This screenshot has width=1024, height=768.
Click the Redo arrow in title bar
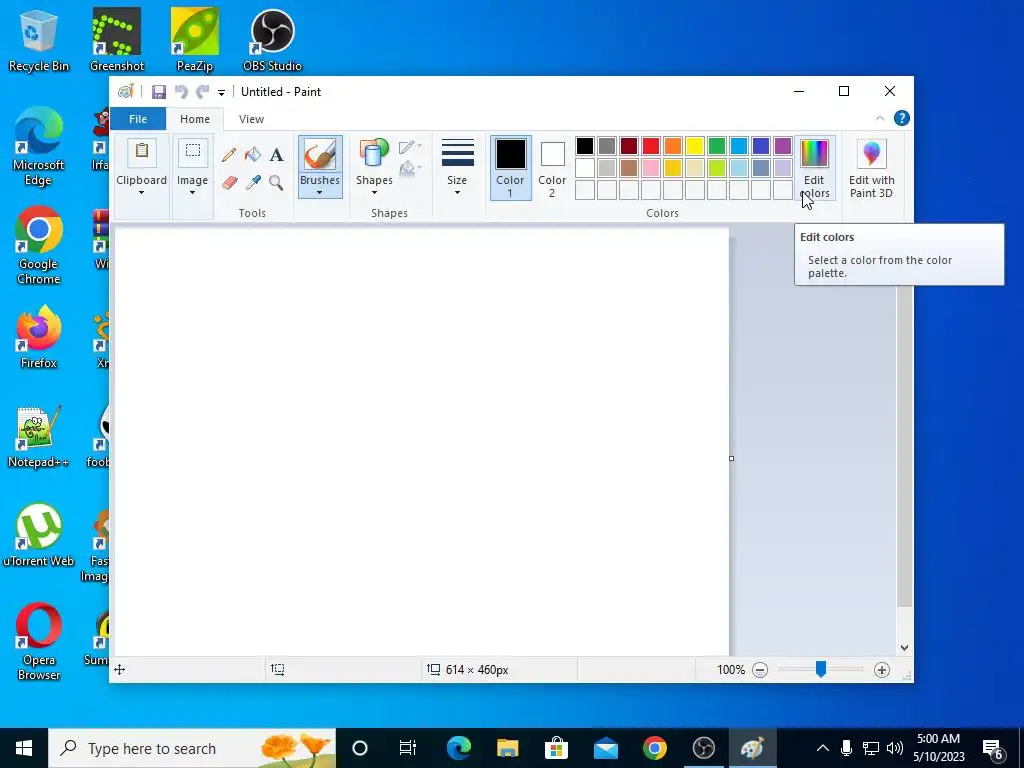pos(203,92)
